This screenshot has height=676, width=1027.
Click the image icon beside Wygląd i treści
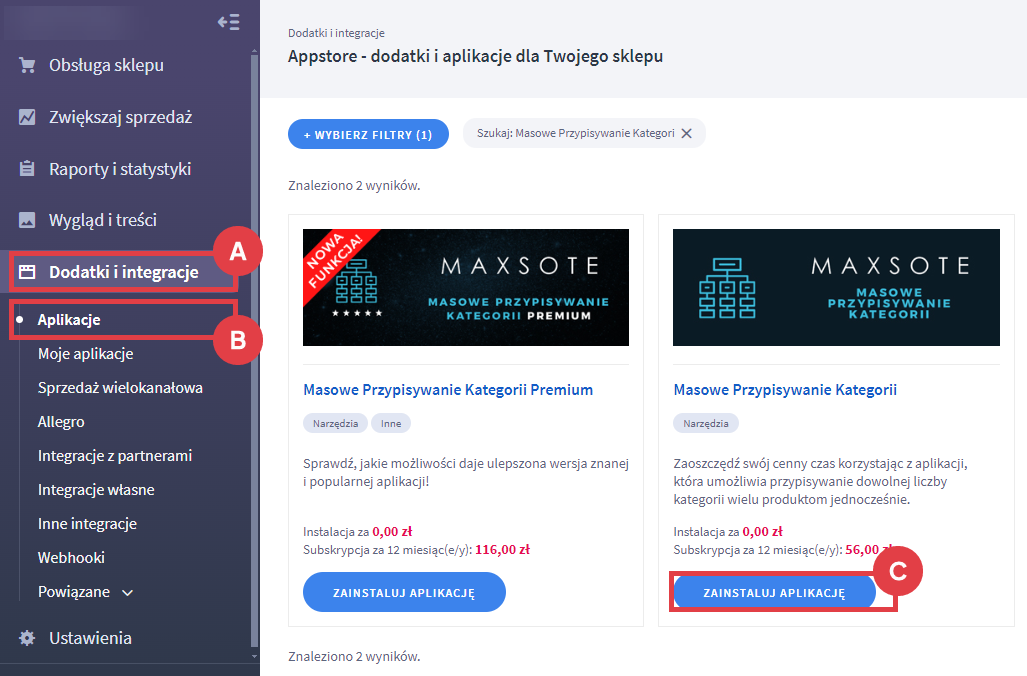tap(27, 220)
